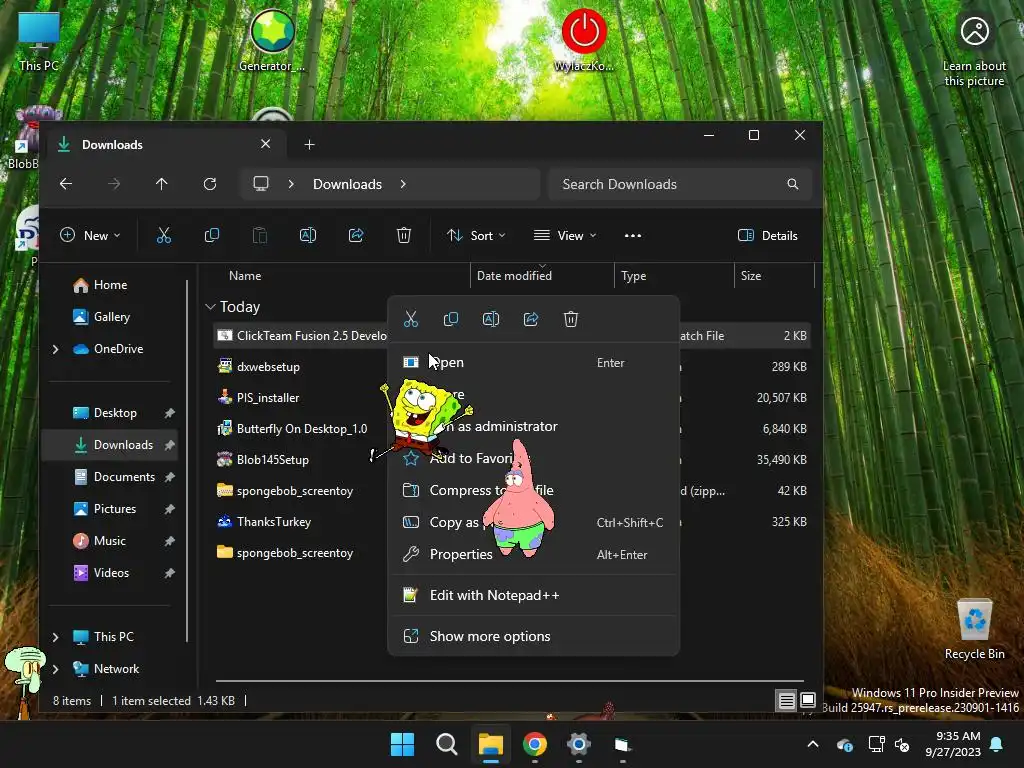Click the Cut scissors icon in the context menu

click(411, 319)
